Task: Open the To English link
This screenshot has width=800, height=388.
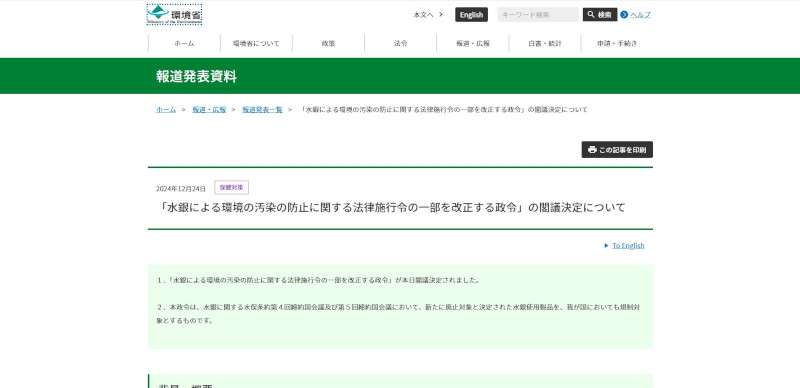Action: click(628, 246)
